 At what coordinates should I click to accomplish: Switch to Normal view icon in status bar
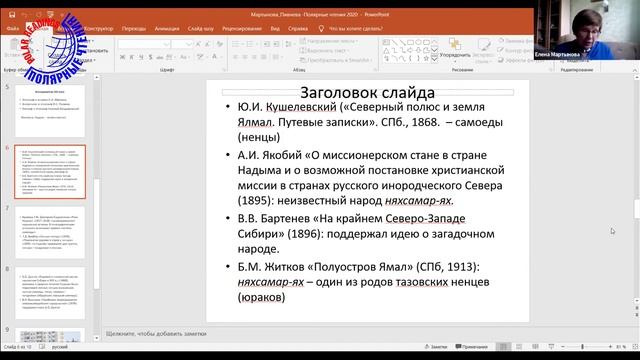pos(503,347)
